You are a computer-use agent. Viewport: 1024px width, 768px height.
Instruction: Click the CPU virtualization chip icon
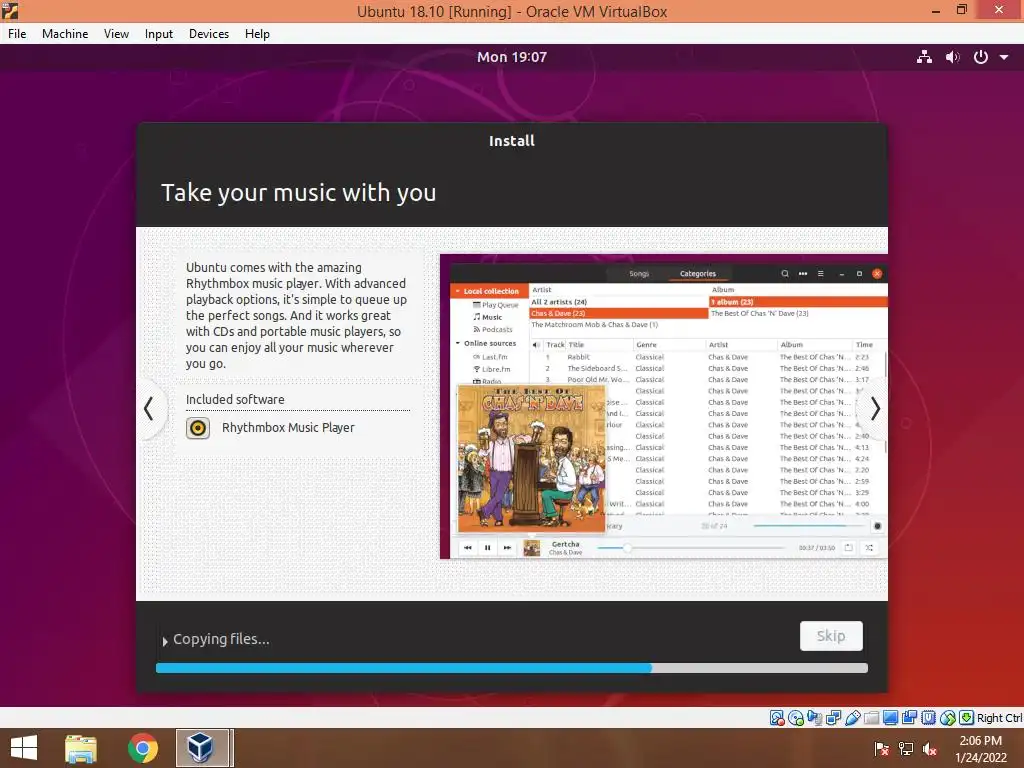pyautogui.click(x=928, y=718)
